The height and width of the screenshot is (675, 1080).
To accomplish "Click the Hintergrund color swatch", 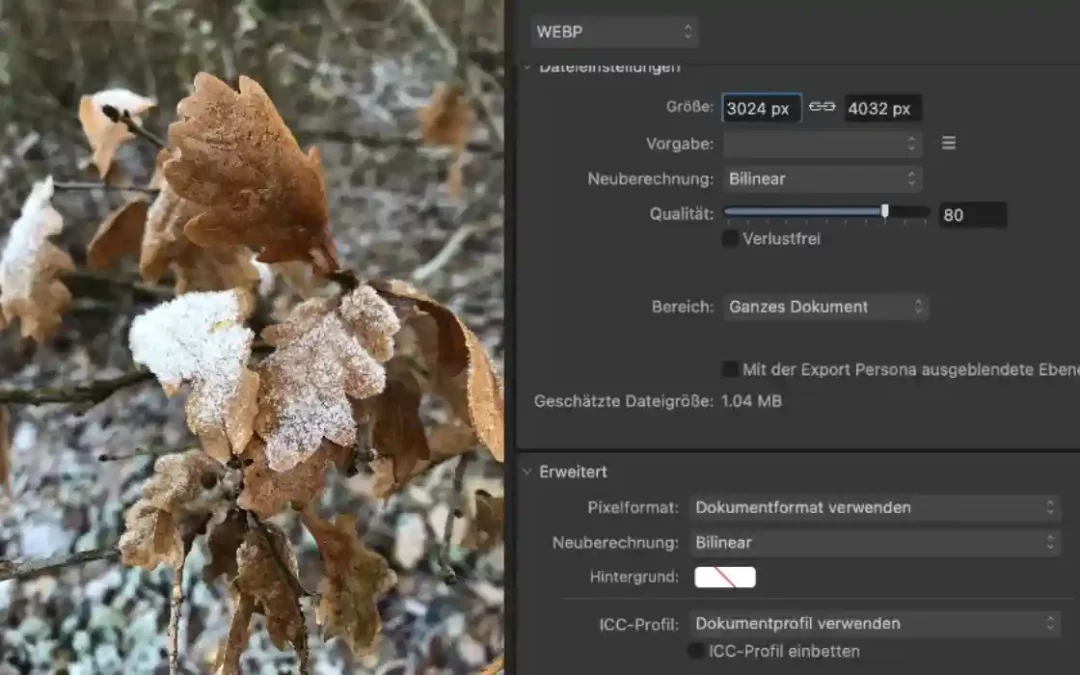I will pos(725,577).
